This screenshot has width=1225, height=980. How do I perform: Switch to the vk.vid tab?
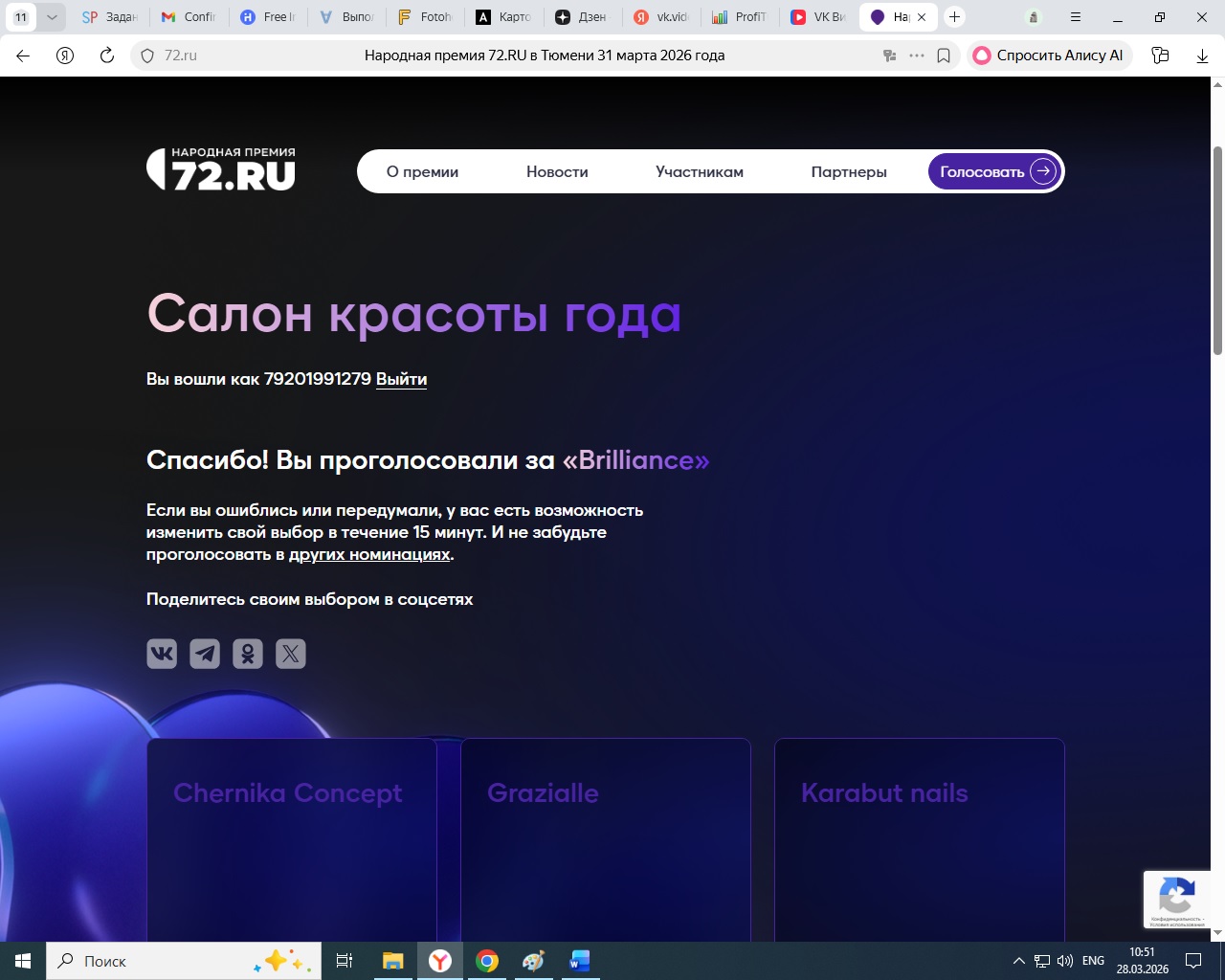click(x=661, y=17)
